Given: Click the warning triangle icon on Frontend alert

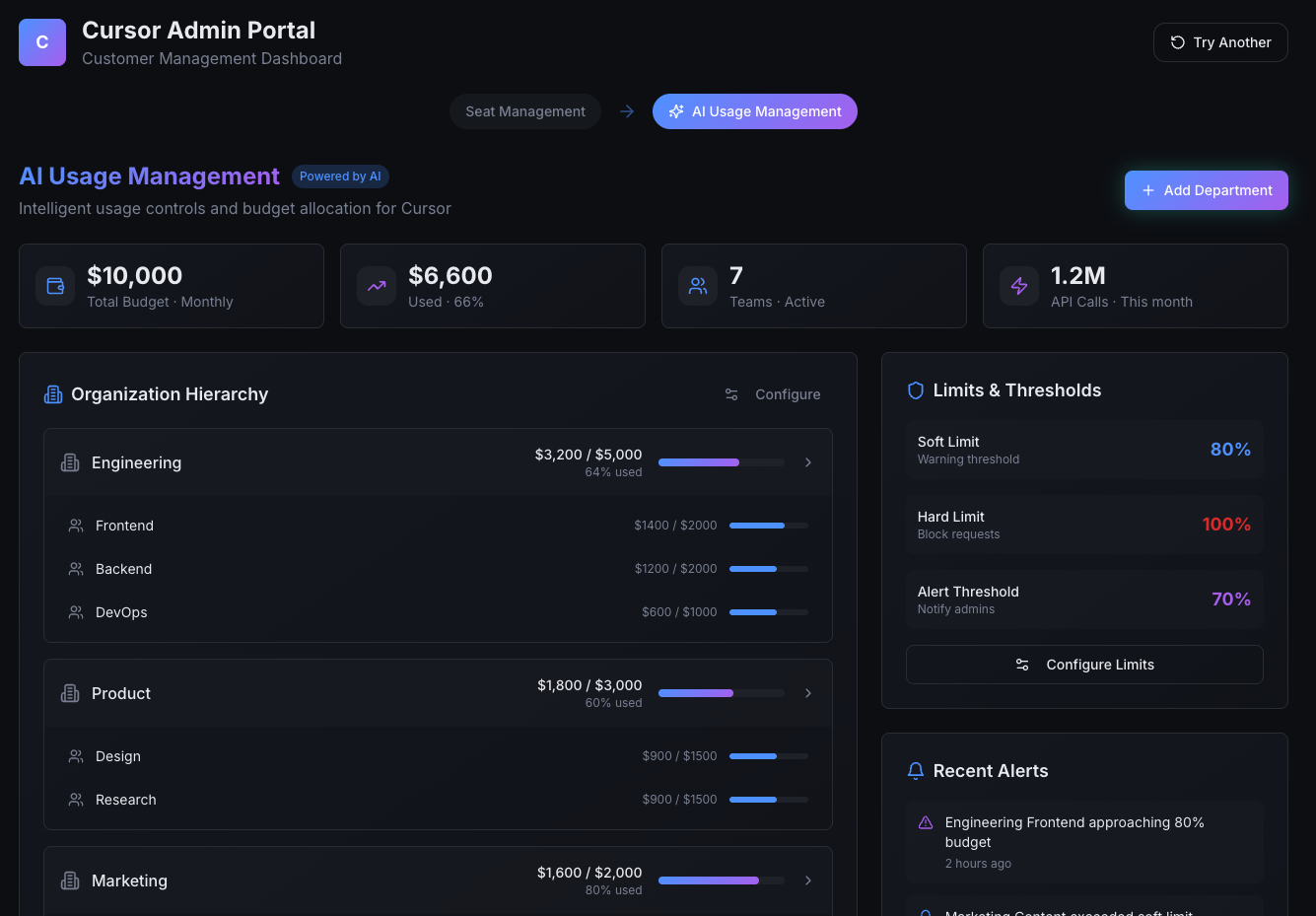Looking at the screenshot, I should point(926,822).
